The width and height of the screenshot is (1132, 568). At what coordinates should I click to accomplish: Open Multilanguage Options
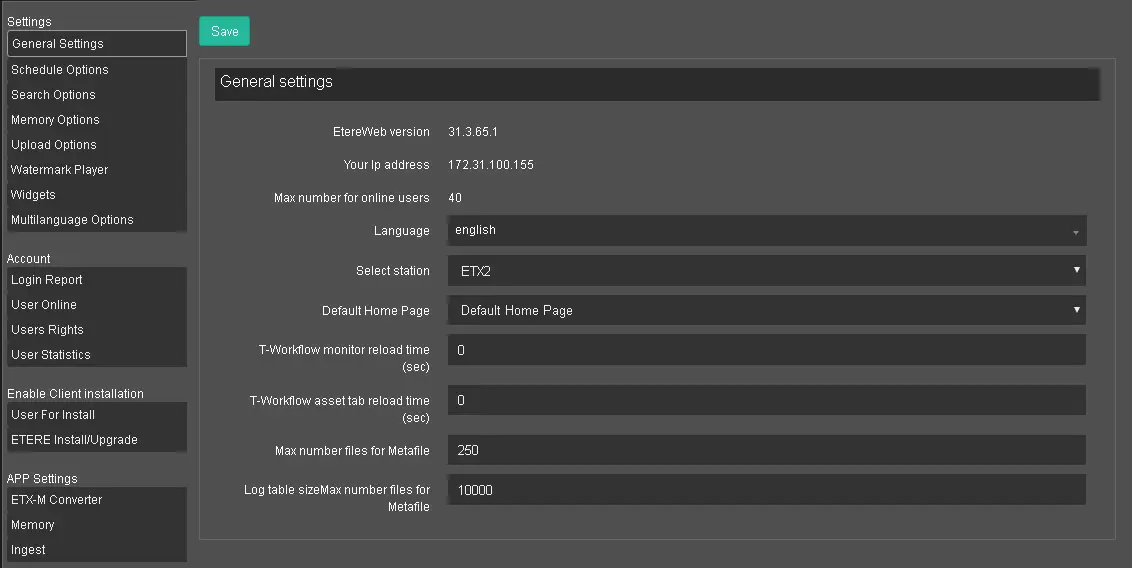(72, 220)
